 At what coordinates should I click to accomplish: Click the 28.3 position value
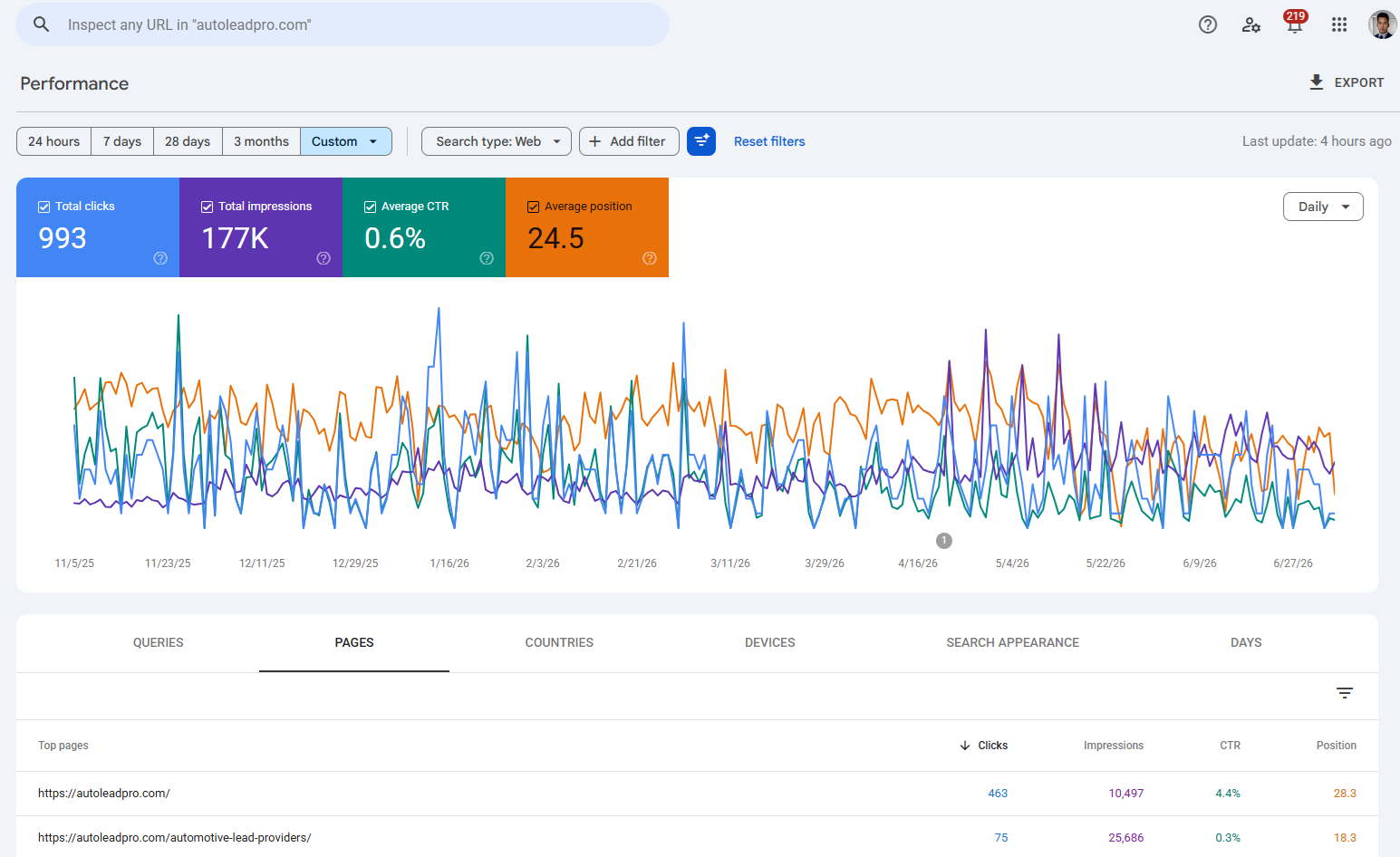1345,794
